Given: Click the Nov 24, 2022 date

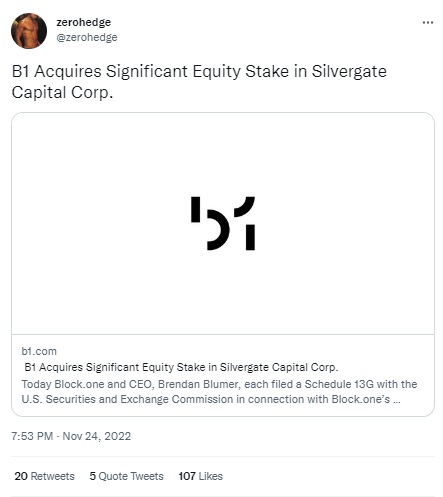Looking at the screenshot, I should [x=97, y=436].
